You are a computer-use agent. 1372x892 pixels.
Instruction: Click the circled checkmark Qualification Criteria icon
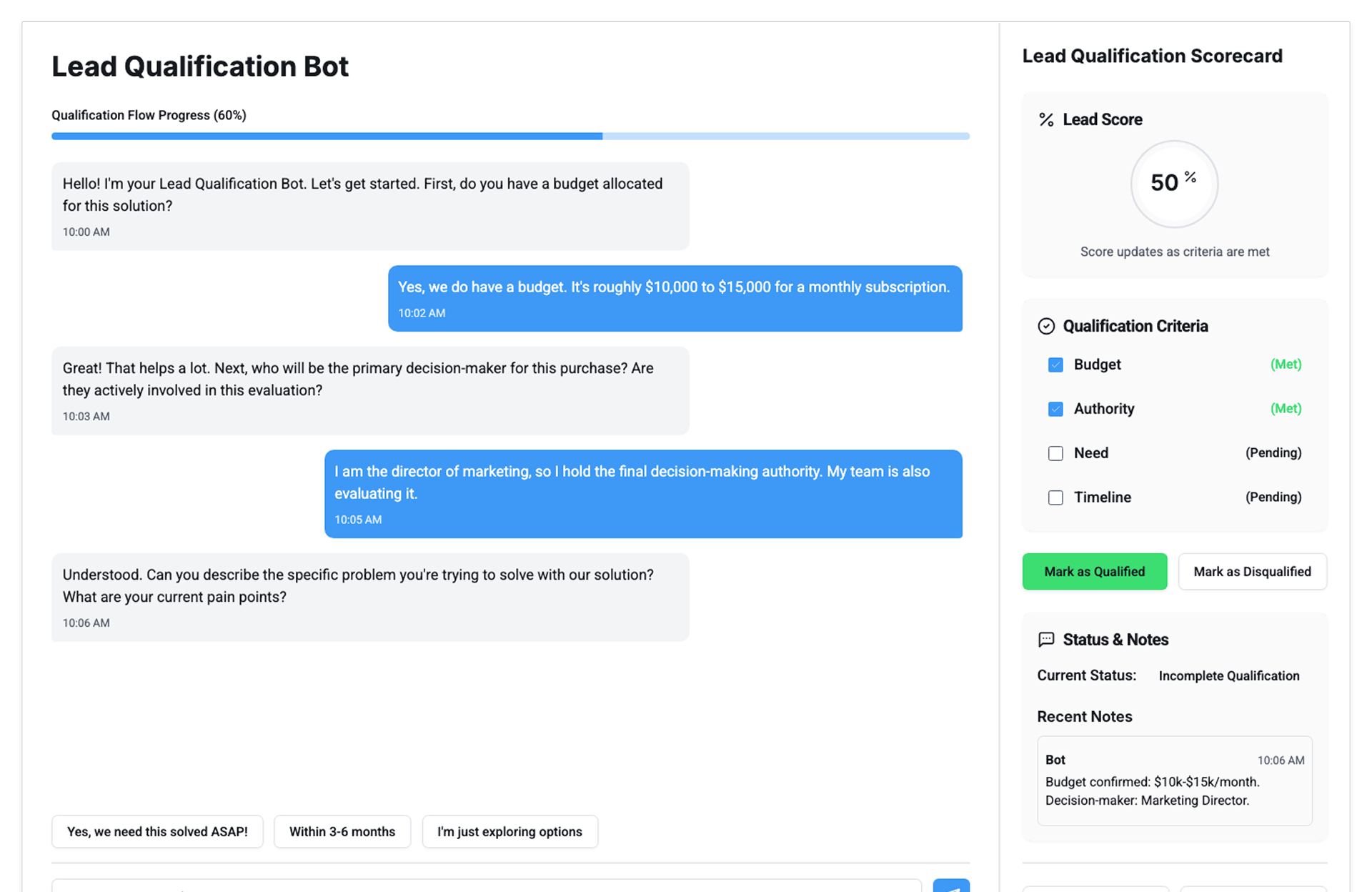[1046, 327]
